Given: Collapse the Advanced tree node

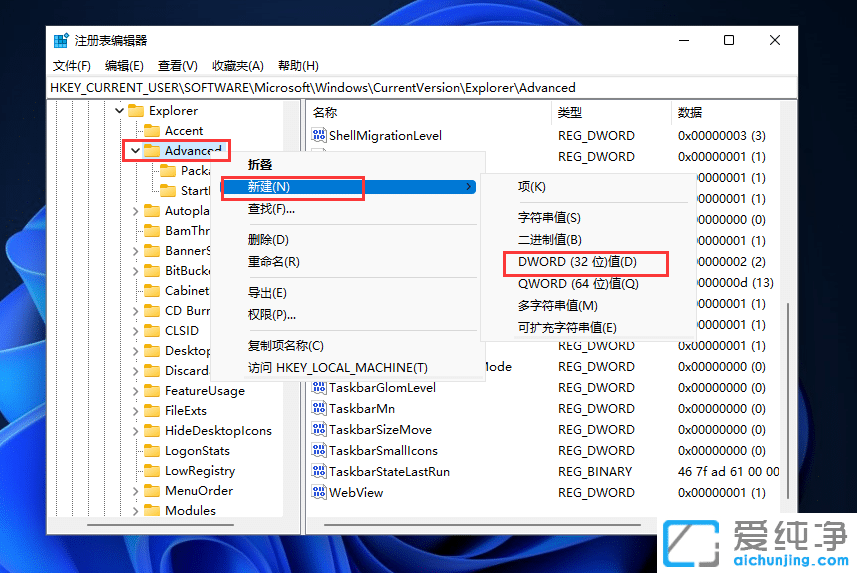Looking at the screenshot, I should click(x=136, y=150).
